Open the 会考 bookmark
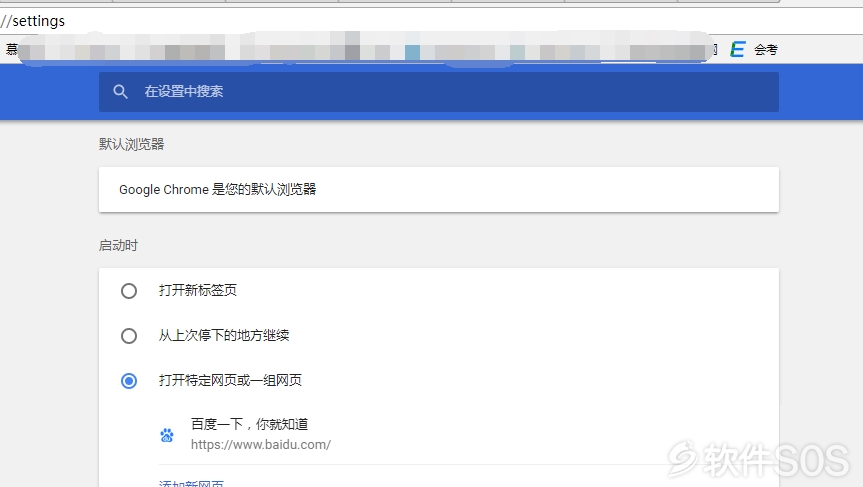The image size is (863, 487). coord(766,50)
